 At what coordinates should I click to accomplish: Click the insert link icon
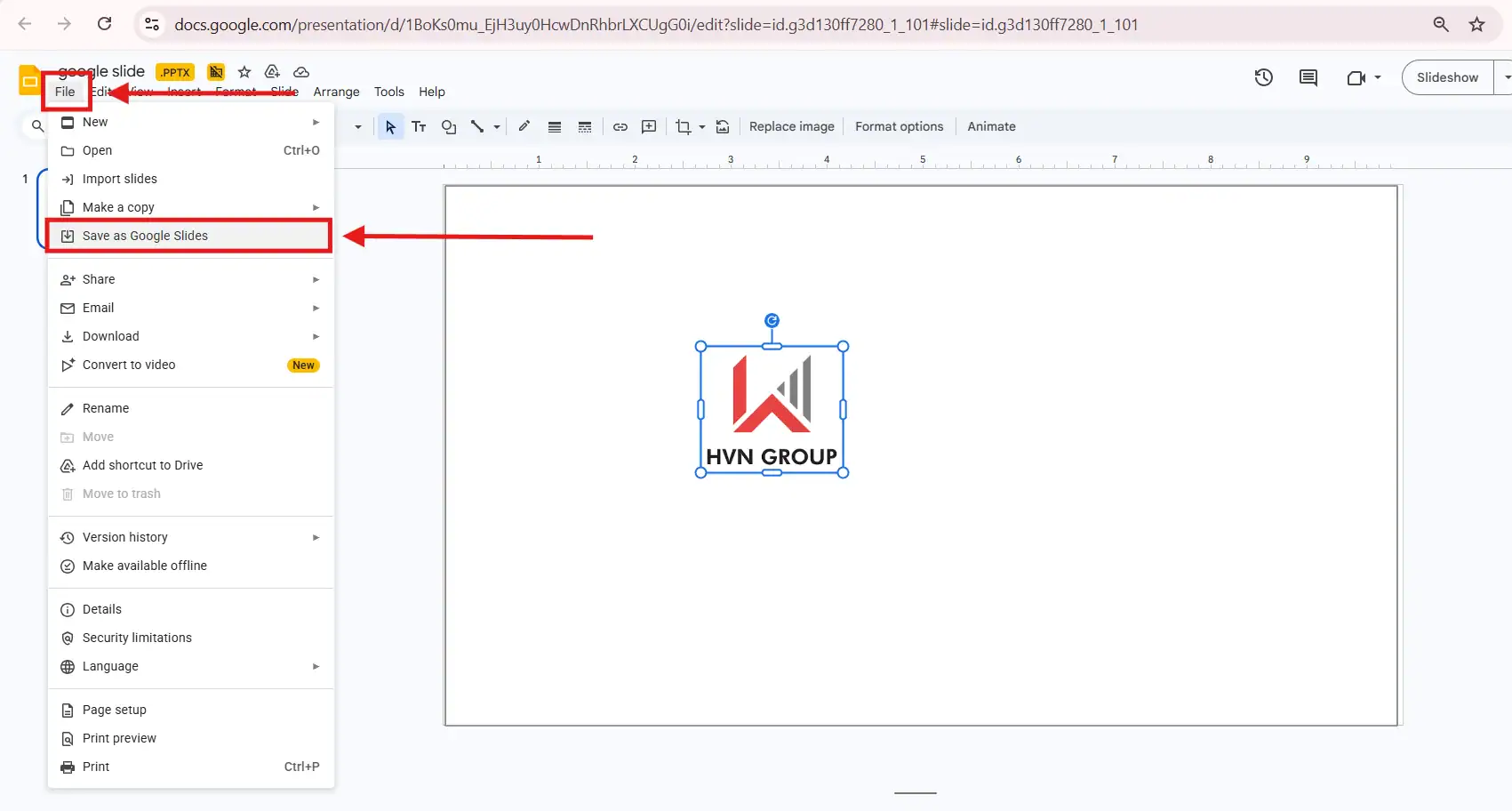tap(620, 127)
